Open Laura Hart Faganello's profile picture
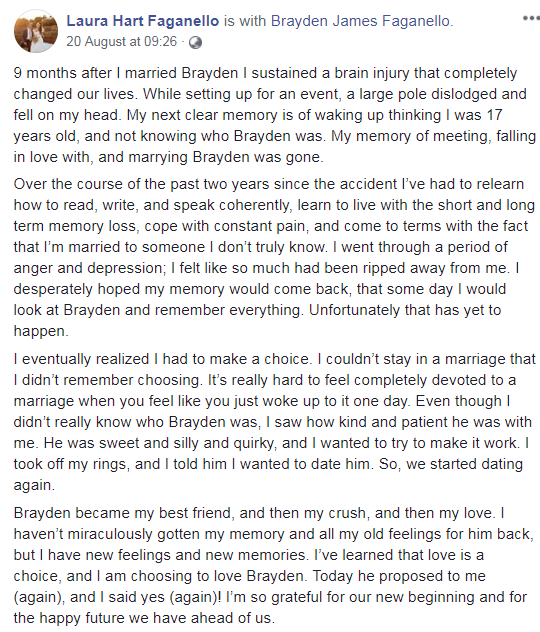 (35, 31)
